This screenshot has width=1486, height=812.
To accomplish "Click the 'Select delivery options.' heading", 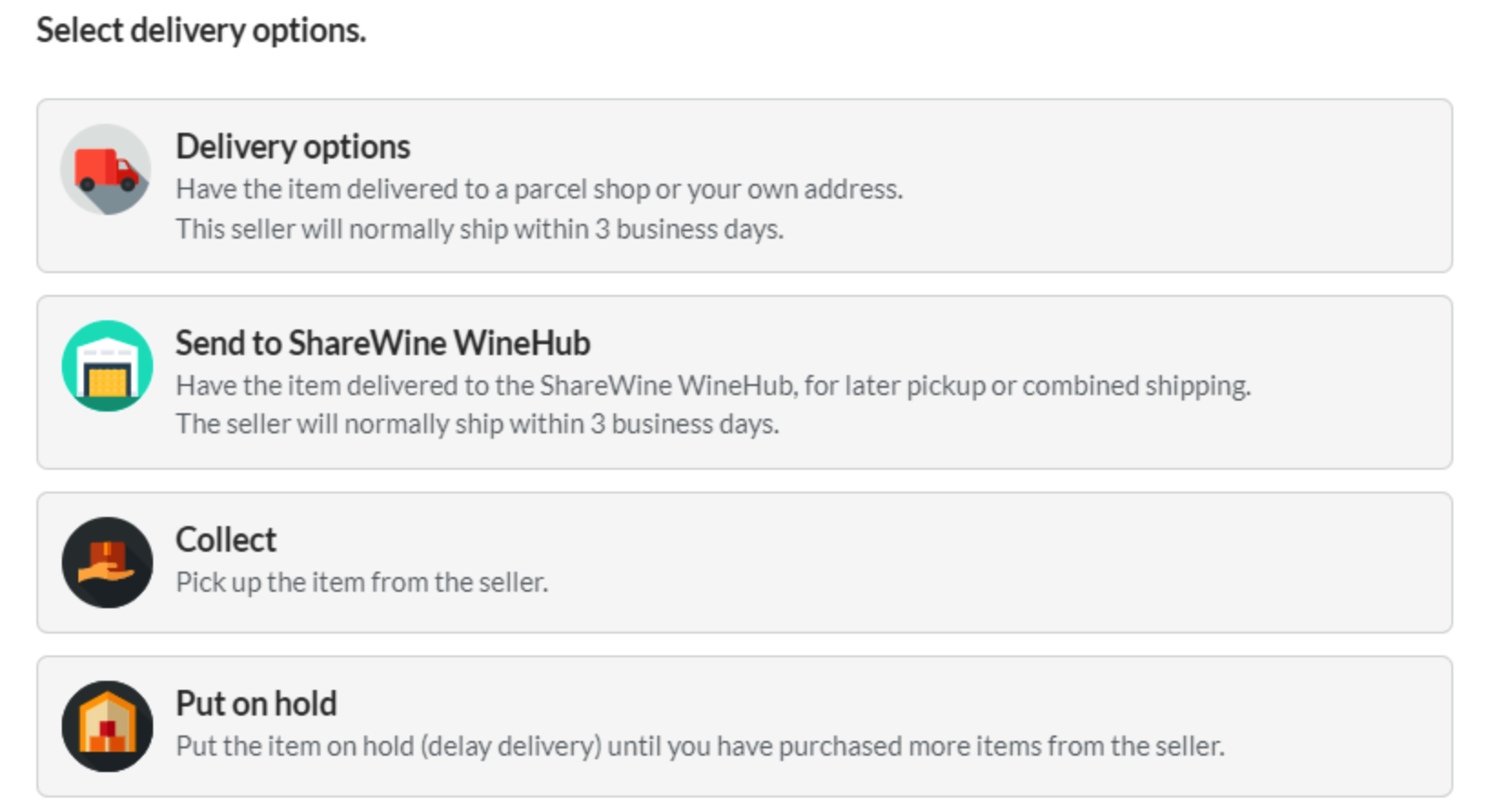I will click(201, 31).
